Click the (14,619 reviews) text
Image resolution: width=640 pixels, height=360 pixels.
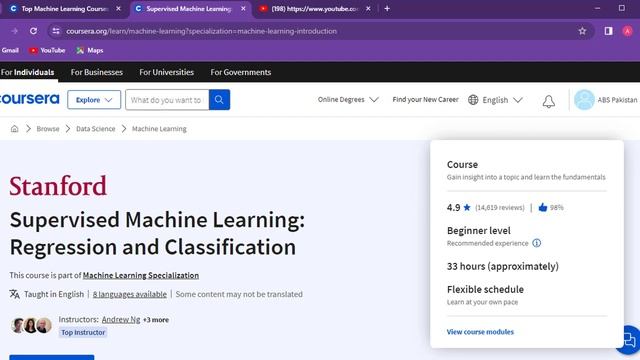click(500, 207)
